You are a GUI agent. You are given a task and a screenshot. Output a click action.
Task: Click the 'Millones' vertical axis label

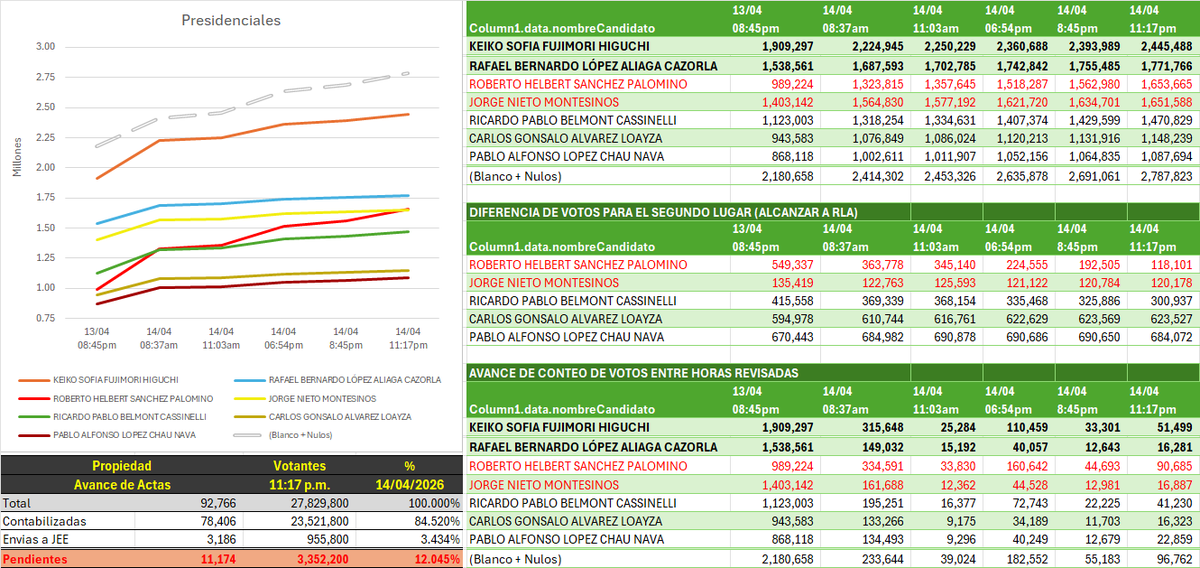point(17,157)
